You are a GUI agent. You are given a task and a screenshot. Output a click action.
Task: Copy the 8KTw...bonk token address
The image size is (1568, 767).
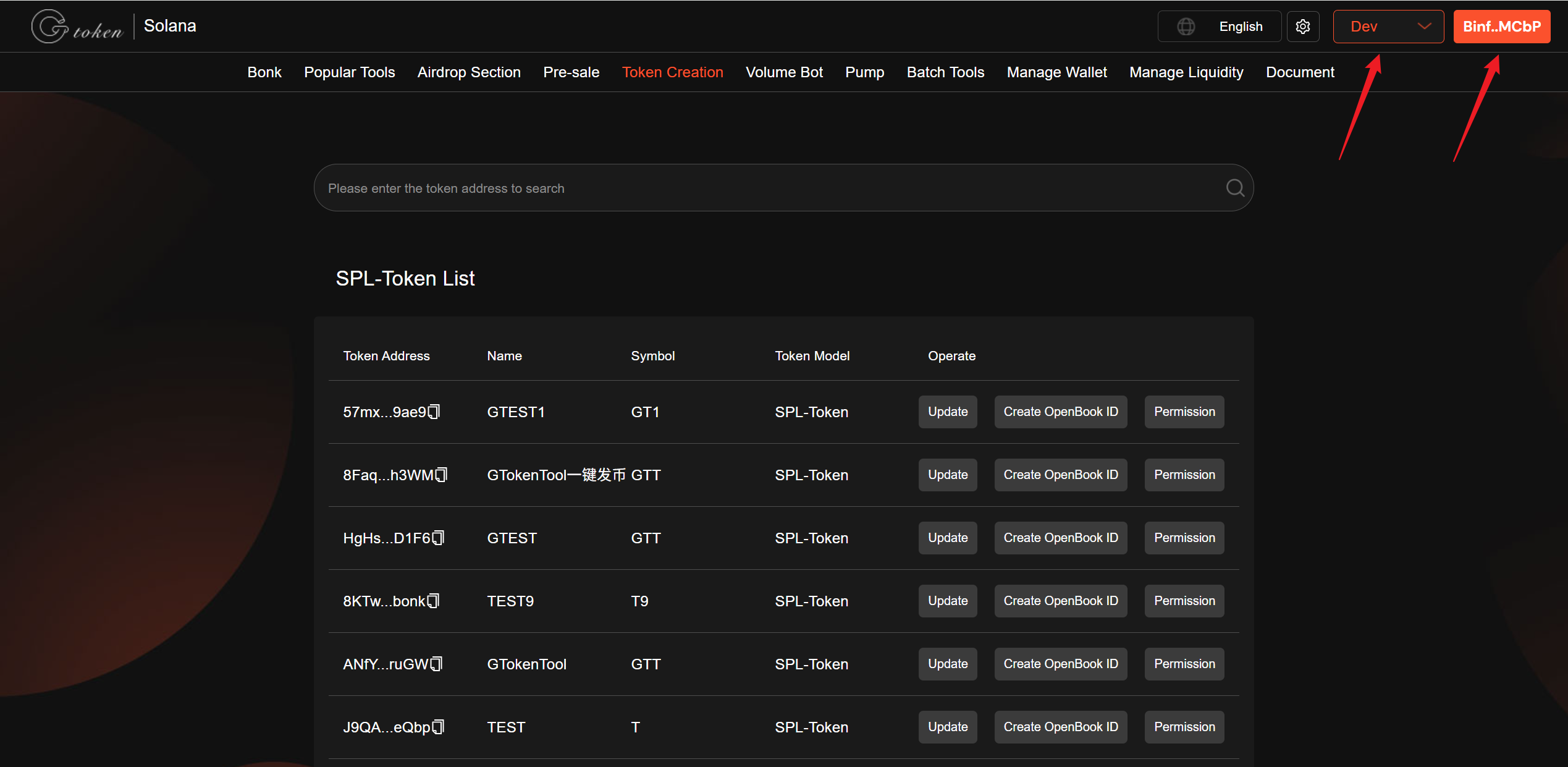point(433,601)
